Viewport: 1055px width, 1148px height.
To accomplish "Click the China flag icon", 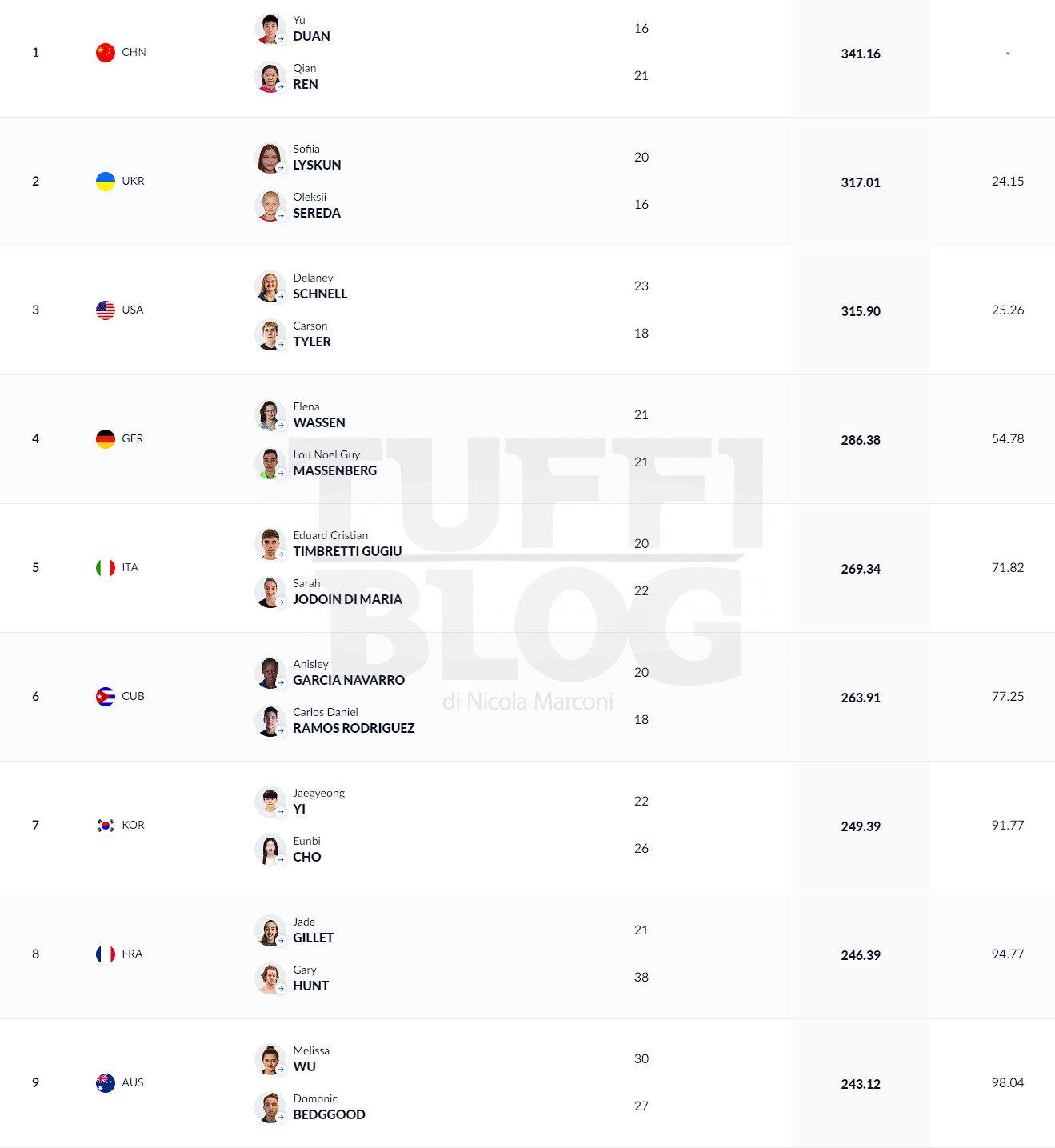I will pyautogui.click(x=106, y=53).
